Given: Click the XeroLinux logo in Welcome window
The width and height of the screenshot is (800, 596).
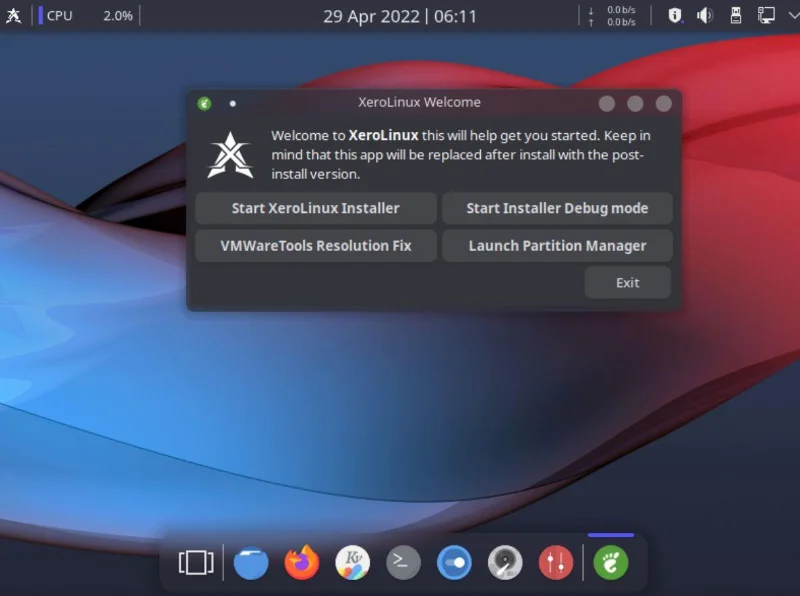Looking at the screenshot, I should [x=230, y=155].
